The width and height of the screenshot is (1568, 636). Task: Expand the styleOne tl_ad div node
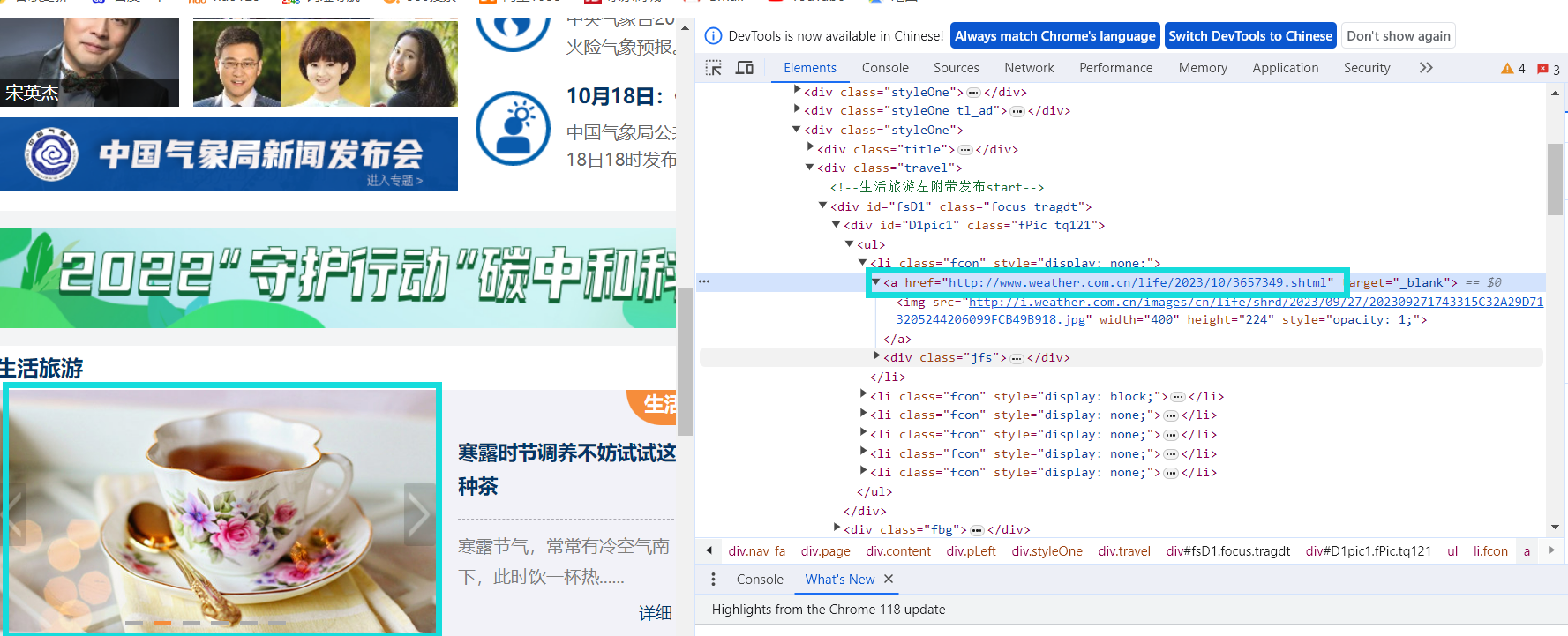pos(798,109)
